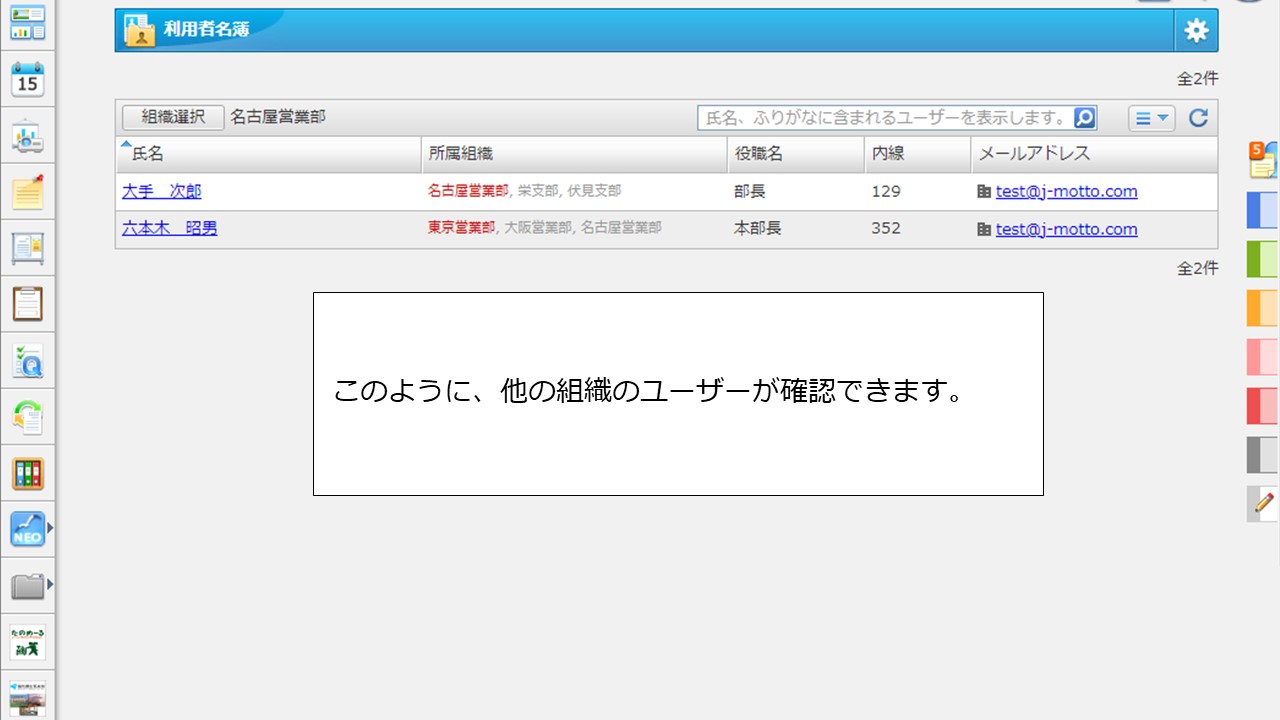This screenshot has width=1280, height=720.
Task: Pick the blue sticky note color swatch
Action: tap(1263, 210)
